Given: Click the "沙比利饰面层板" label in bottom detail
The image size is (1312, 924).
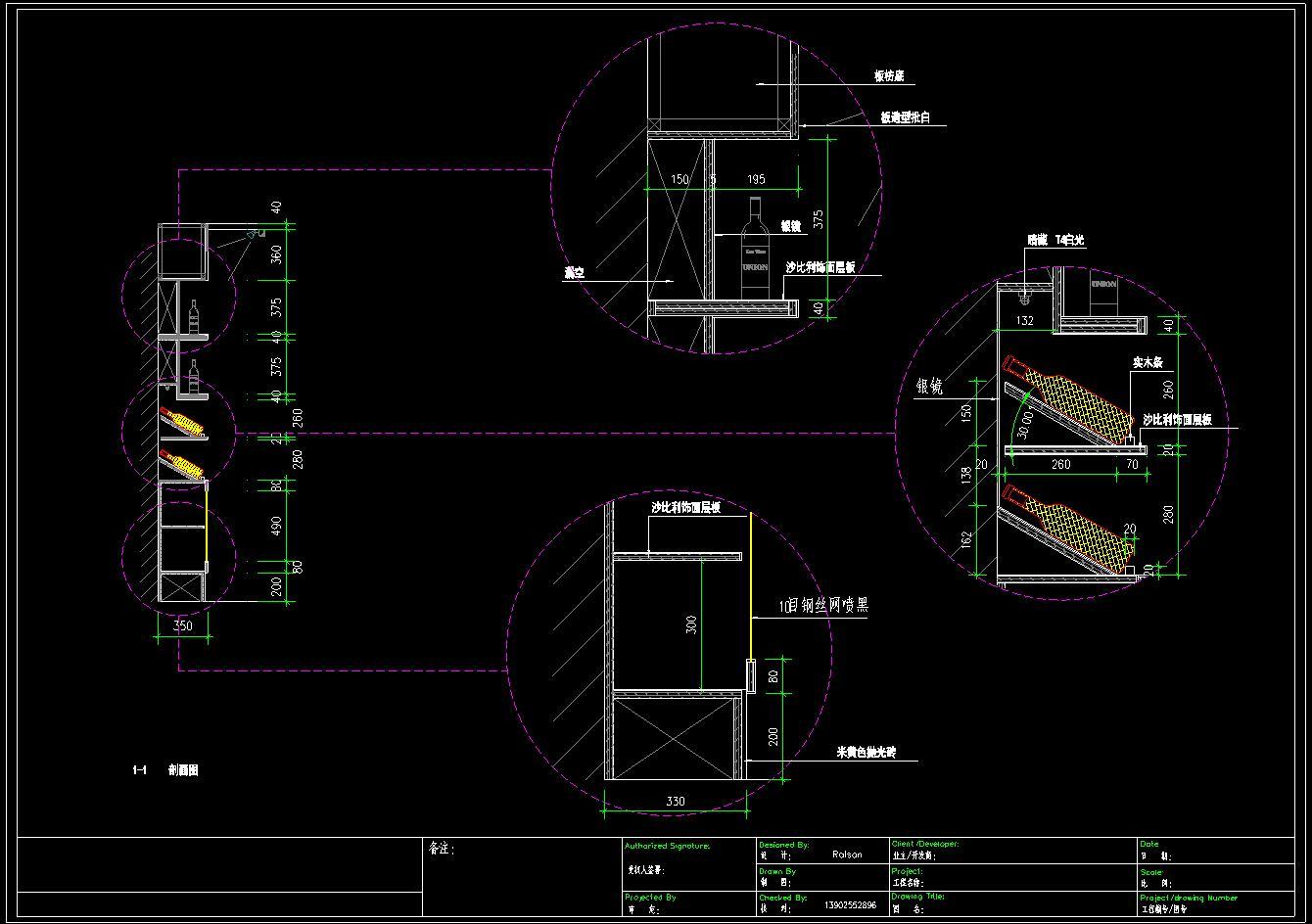Looking at the screenshot, I should click(x=686, y=508).
